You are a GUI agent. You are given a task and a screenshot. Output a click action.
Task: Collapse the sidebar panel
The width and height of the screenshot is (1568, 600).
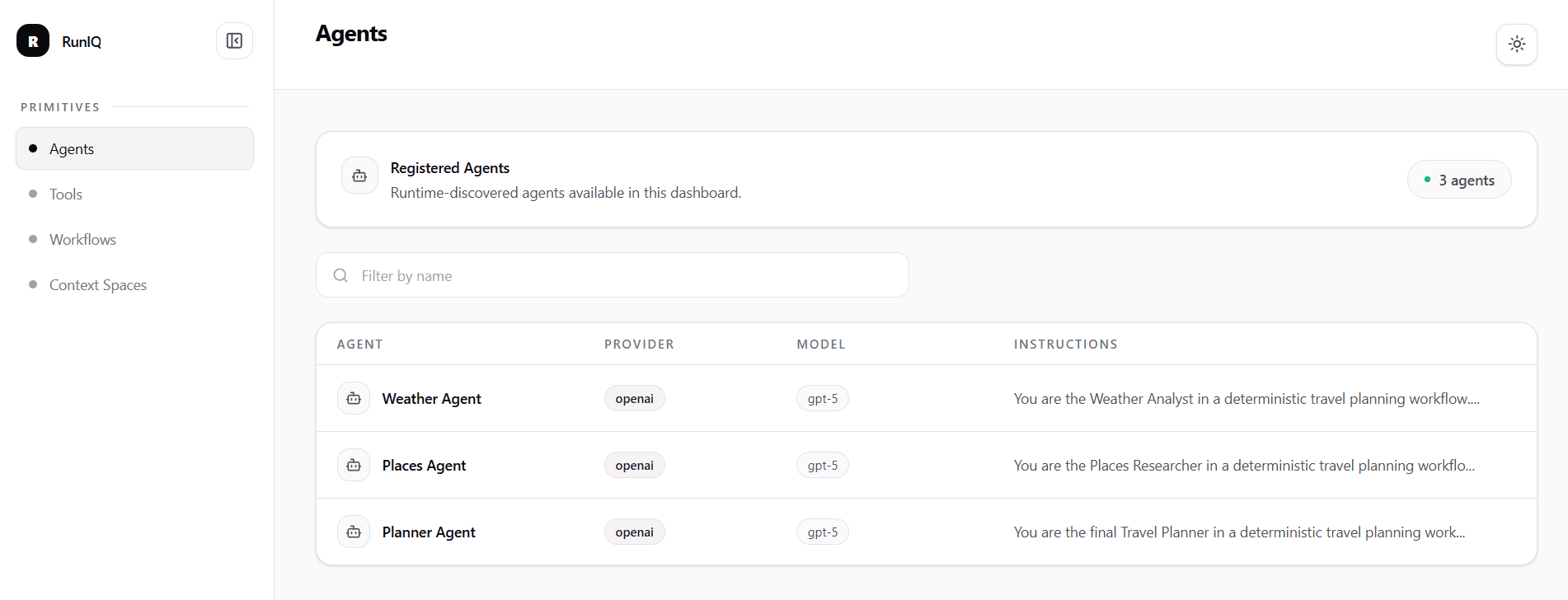point(234,40)
